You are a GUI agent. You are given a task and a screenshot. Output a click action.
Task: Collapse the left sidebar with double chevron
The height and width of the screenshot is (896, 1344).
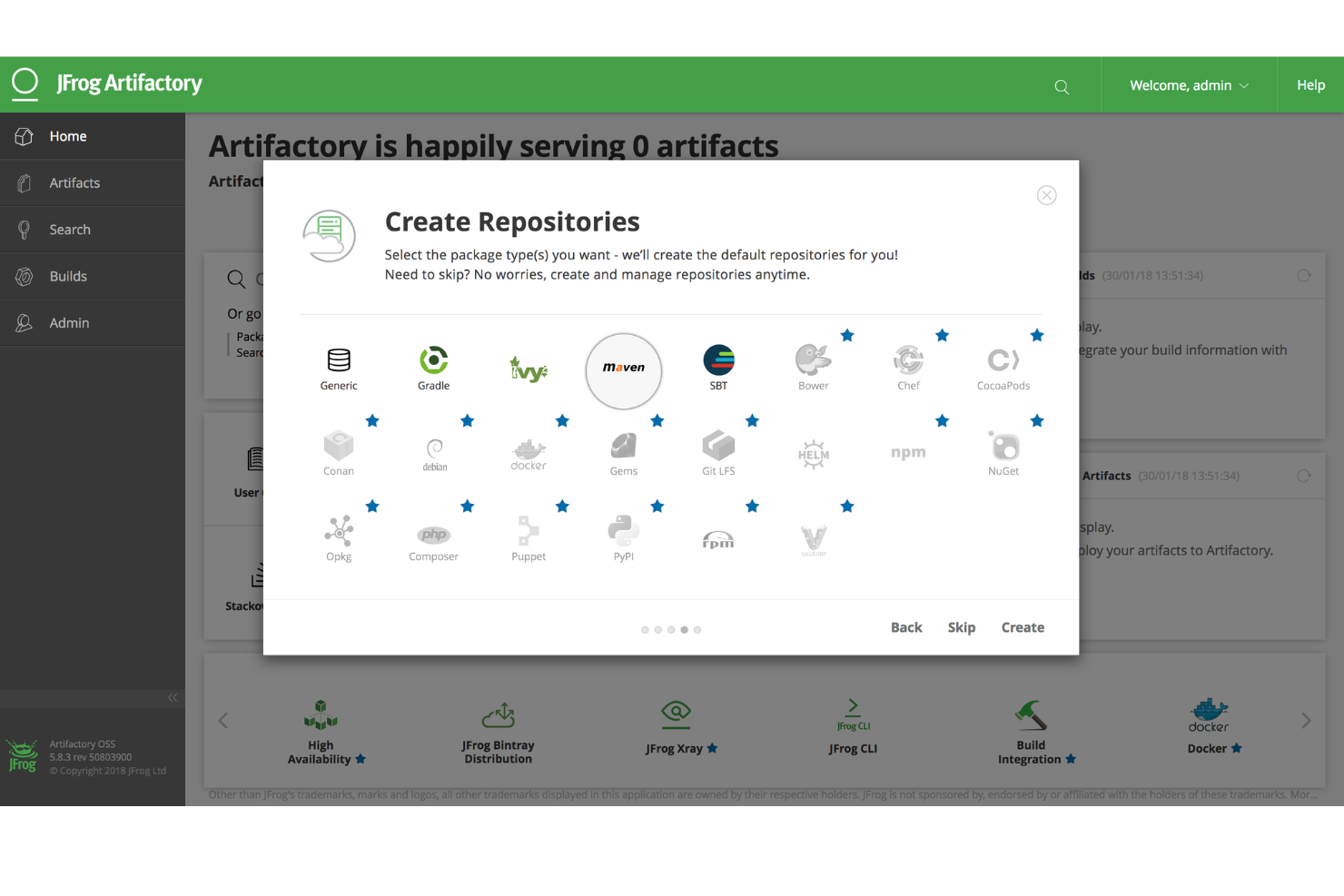173,698
